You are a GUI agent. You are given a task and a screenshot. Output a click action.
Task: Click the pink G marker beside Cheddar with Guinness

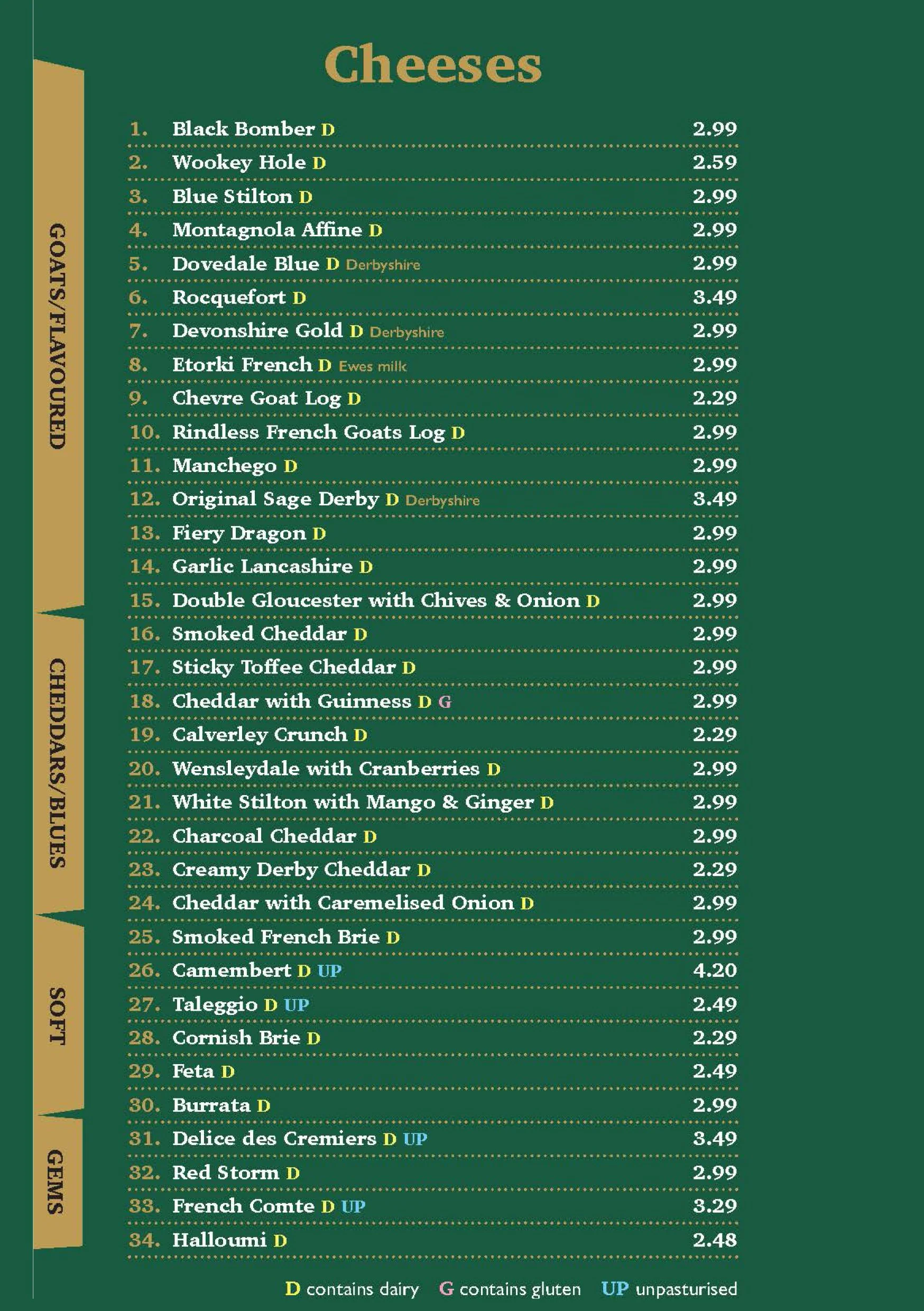[445, 703]
